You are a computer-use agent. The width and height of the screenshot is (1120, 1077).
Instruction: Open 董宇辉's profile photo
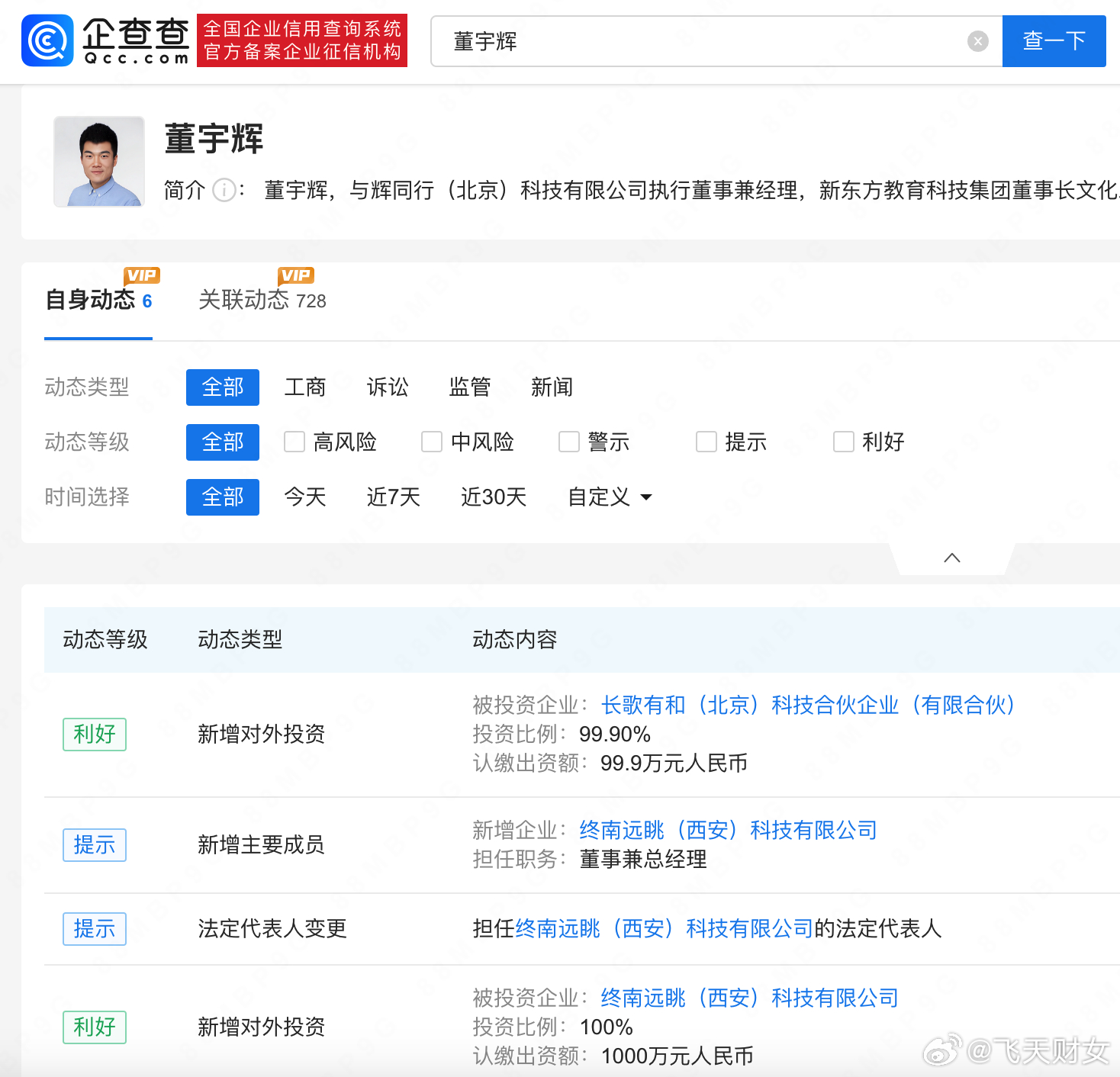pyautogui.click(x=99, y=162)
